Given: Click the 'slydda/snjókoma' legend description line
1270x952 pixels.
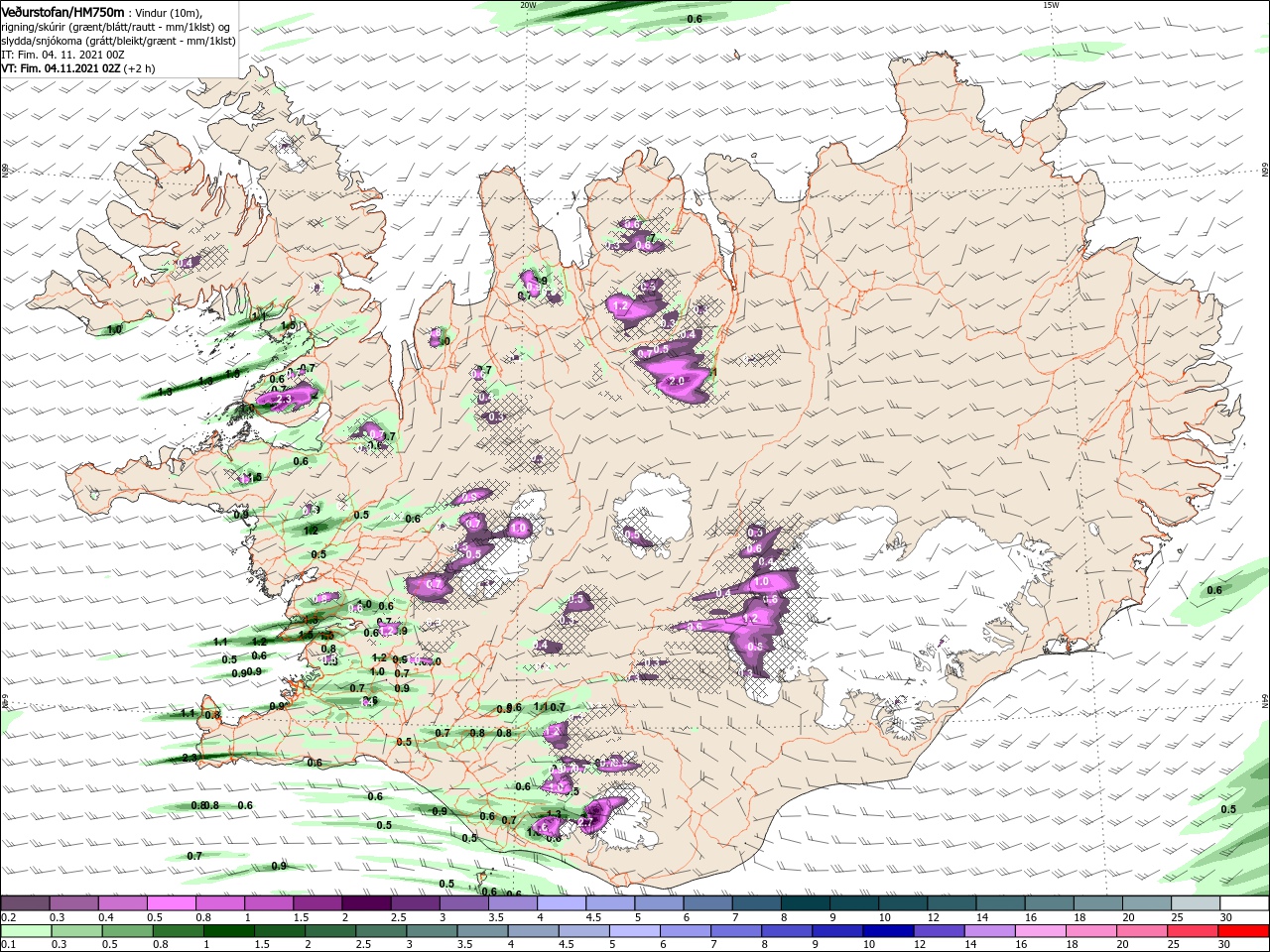Looking at the screenshot, I should click(x=118, y=41).
